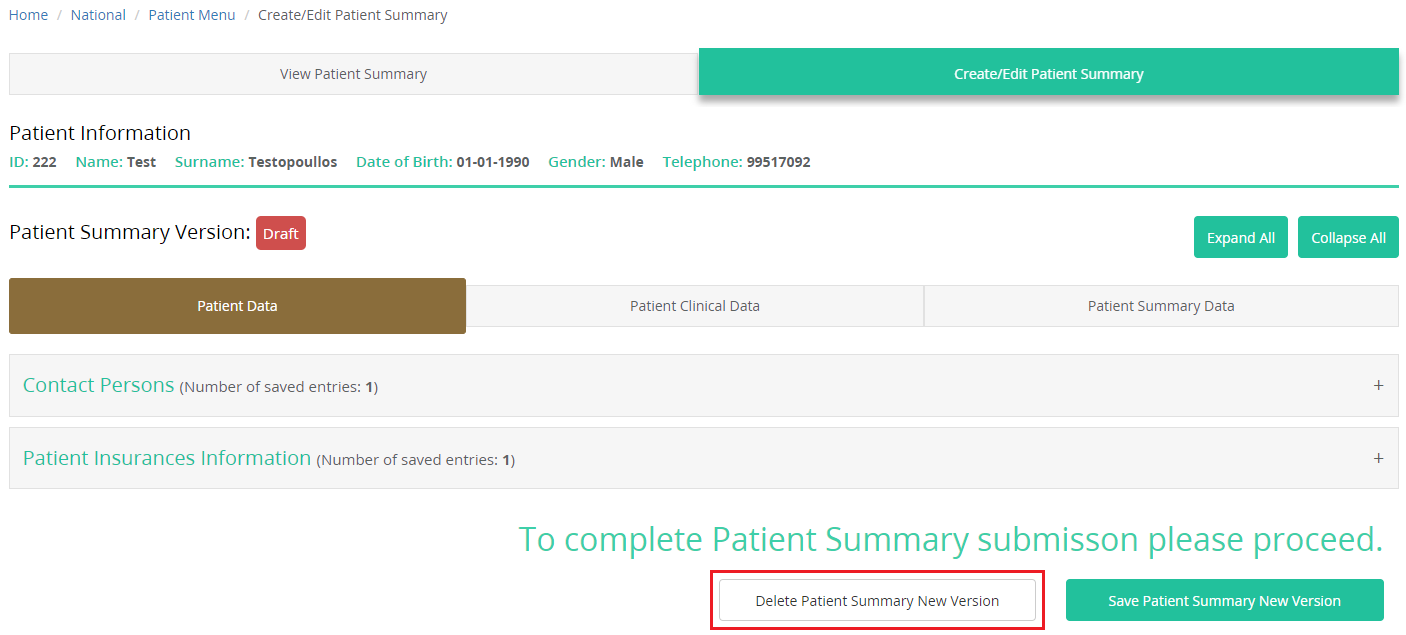Go back to Patient Menu breadcrumb
Viewport: 1406px width, 635px height.
192,15
